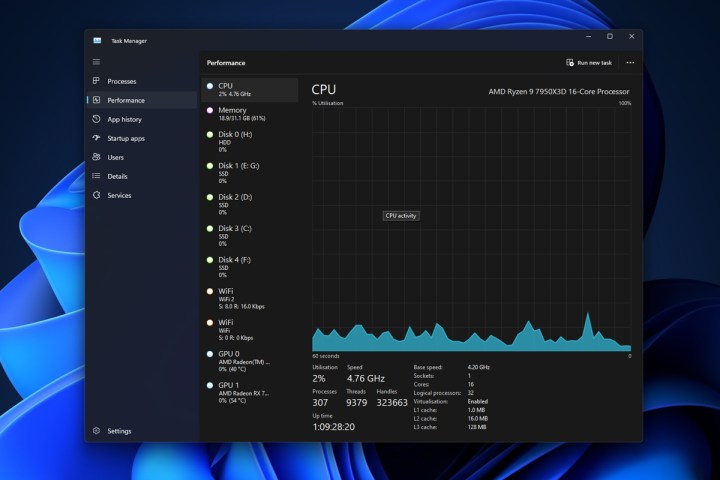Click the CPU utilisation graph area

(x=471, y=228)
